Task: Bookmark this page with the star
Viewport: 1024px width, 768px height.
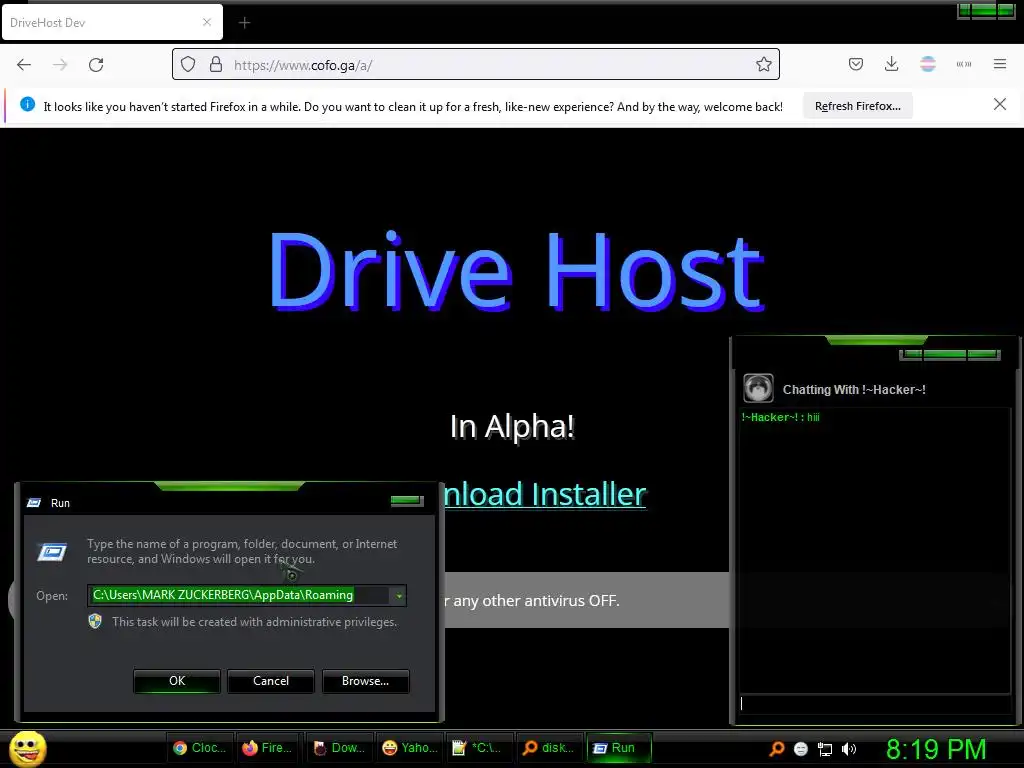Action: [x=763, y=64]
